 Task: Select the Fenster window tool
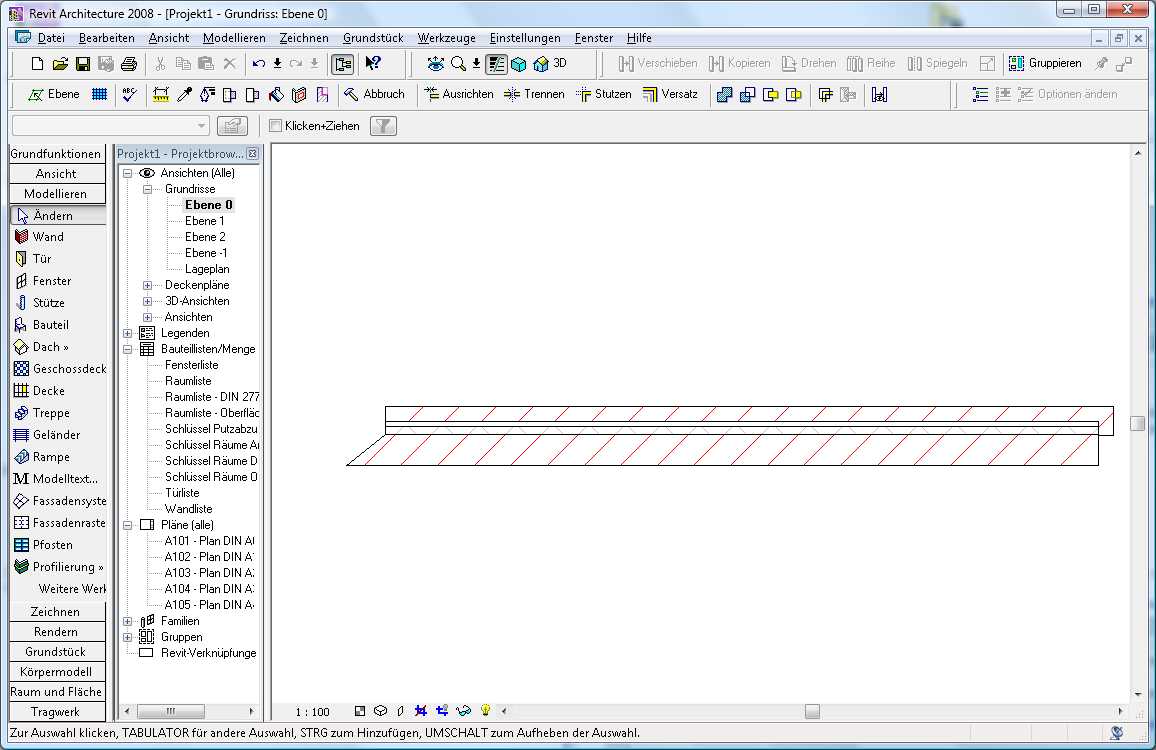43,281
